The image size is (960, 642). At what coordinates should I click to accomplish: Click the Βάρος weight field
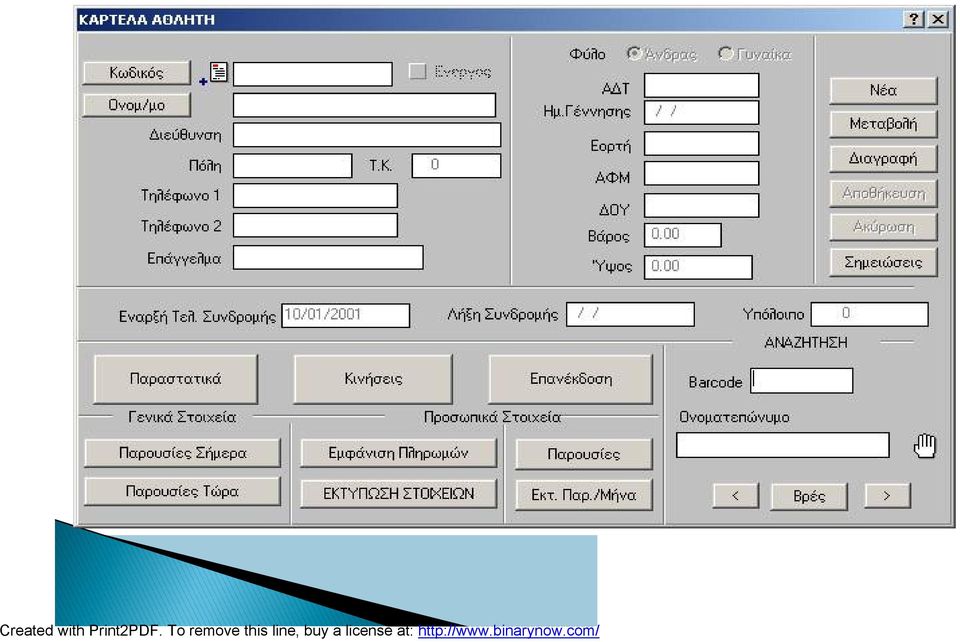[683, 235]
